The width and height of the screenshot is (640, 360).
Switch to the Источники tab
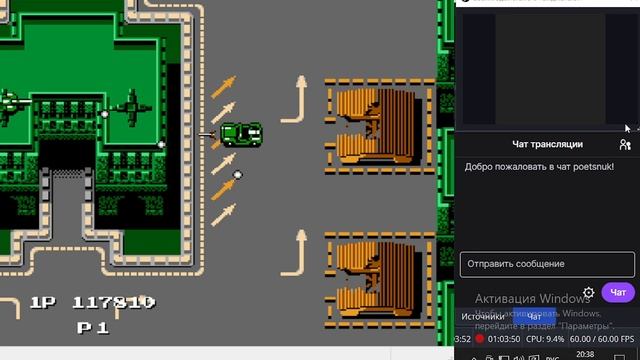(x=483, y=316)
